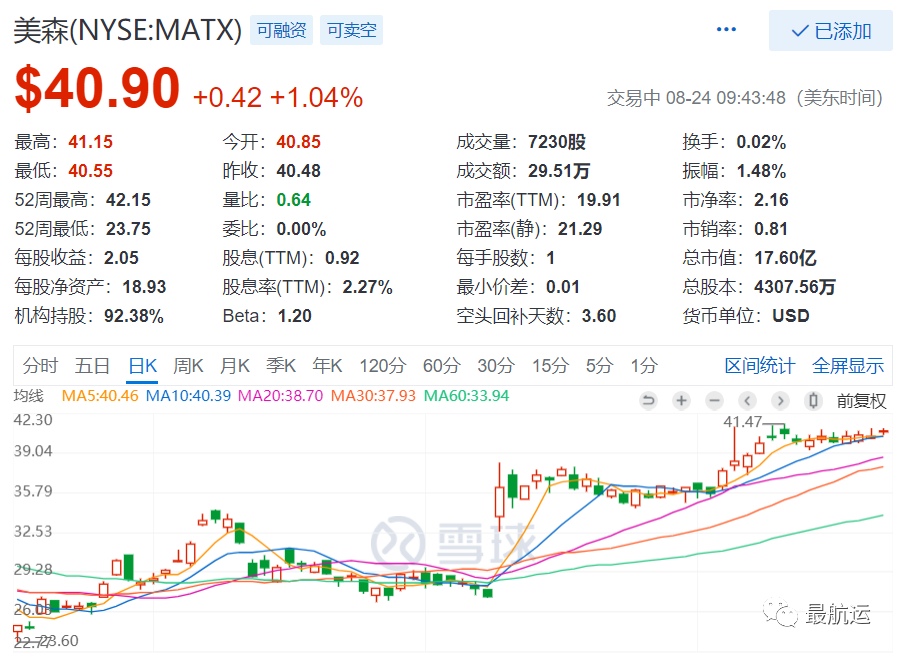Click the 总市值 value 17.60亿
The width and height of the screenshot is (899, 653).
point(785,257)
